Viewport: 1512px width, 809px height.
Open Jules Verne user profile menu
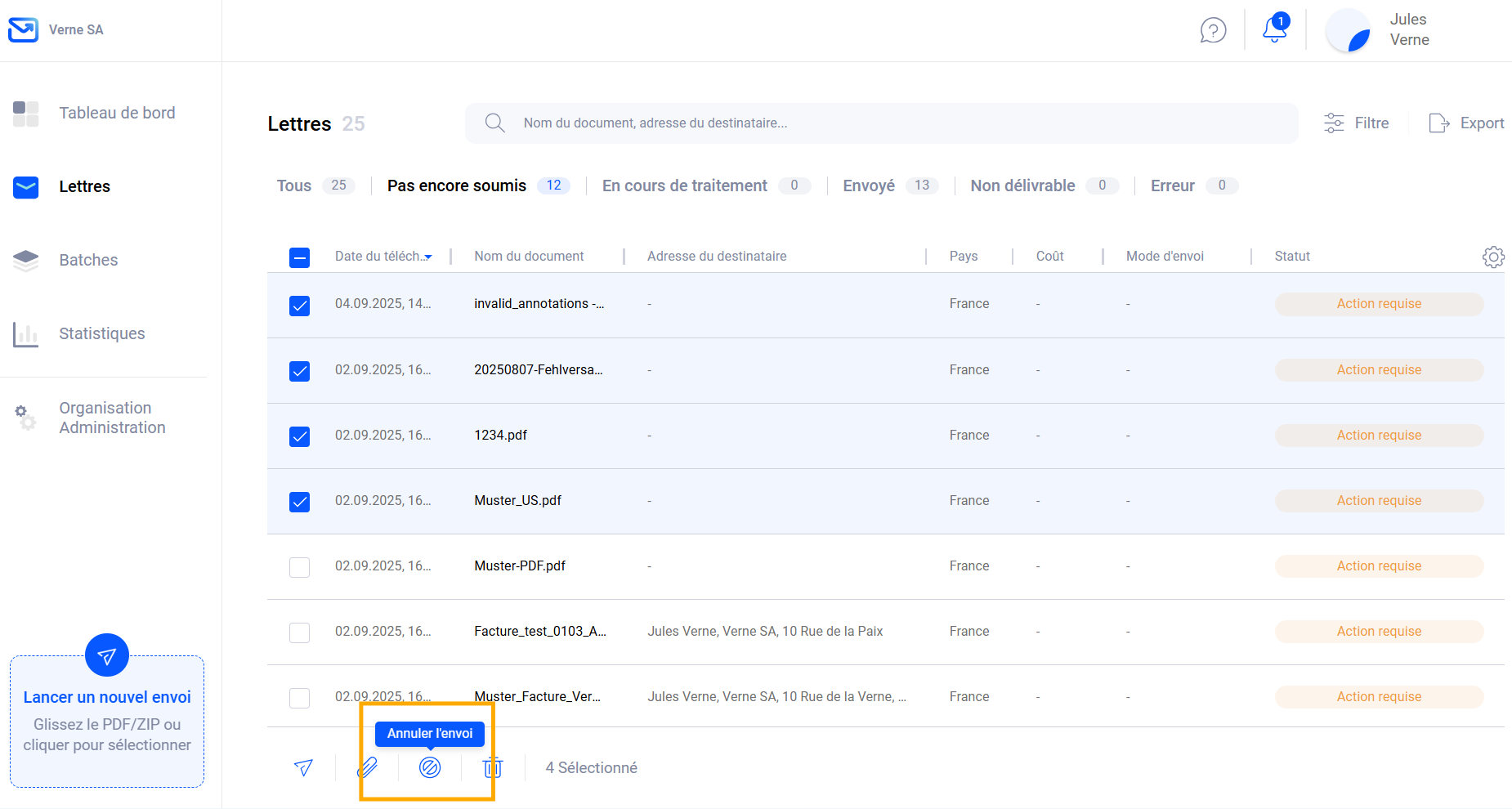[x=1380, y=30]
